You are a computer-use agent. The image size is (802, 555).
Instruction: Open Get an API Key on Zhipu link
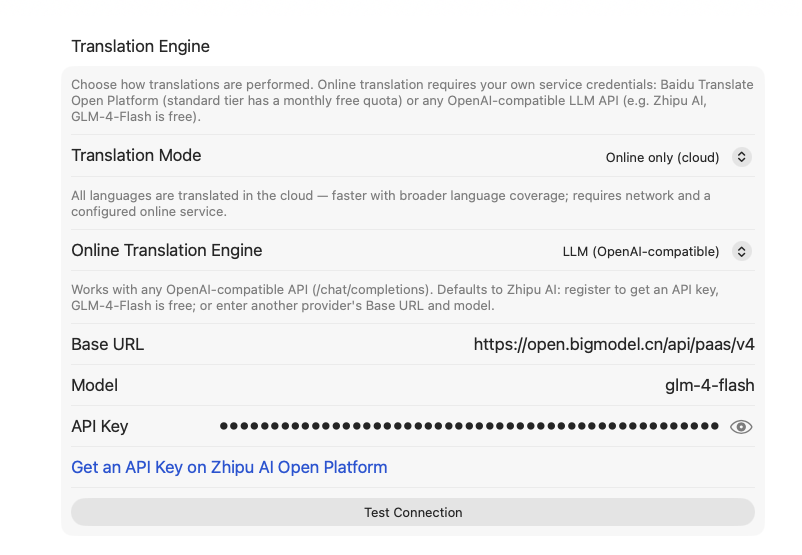coord(229,467)
